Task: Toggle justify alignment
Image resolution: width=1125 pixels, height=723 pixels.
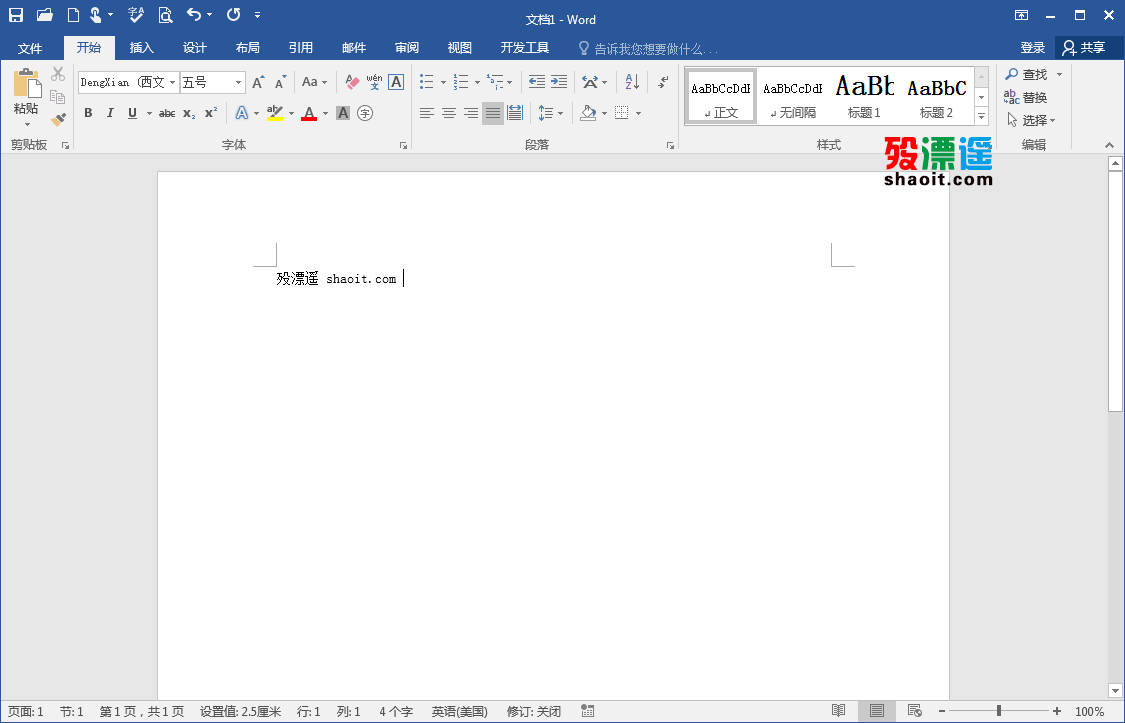Action: click(x=493, y=113)
